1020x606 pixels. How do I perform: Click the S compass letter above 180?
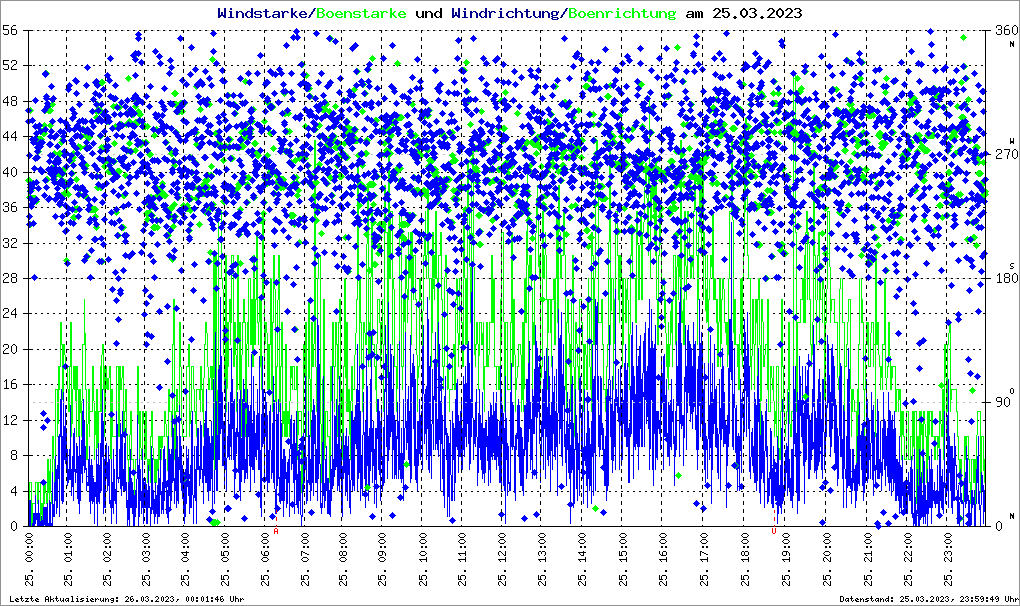[x=1012, y=266]
